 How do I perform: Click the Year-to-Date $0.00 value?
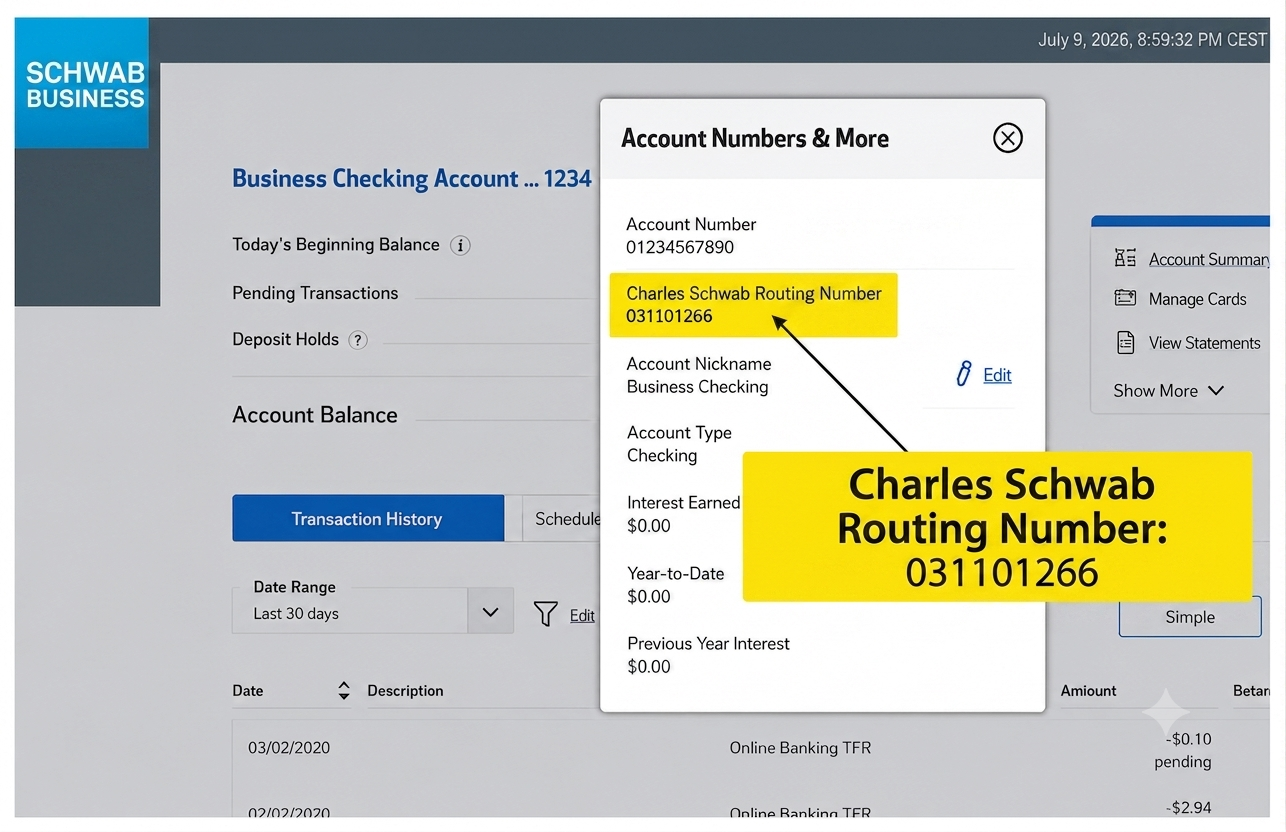(649, 597)
